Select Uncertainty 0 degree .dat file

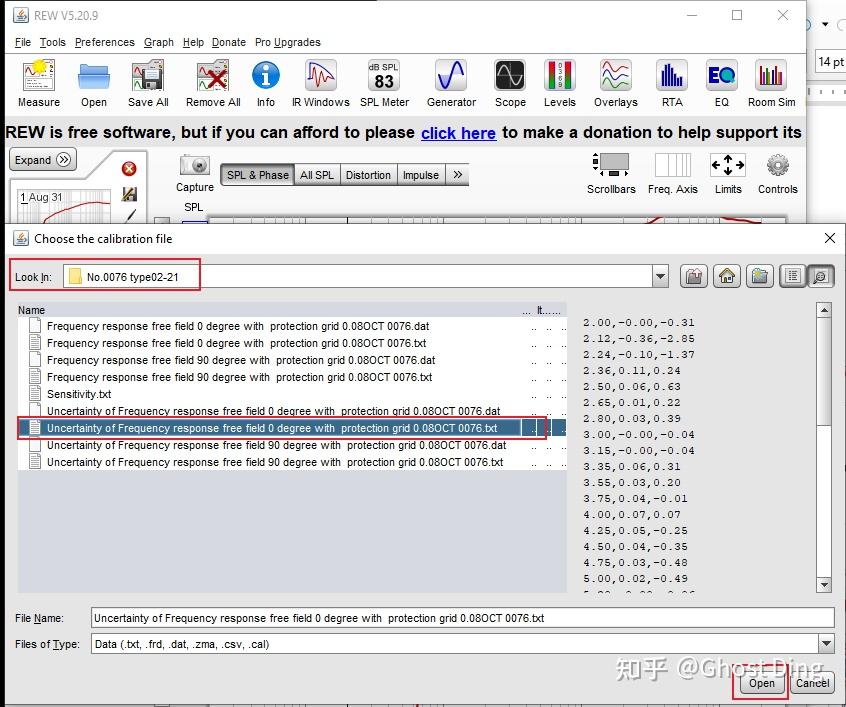[292, 411]
